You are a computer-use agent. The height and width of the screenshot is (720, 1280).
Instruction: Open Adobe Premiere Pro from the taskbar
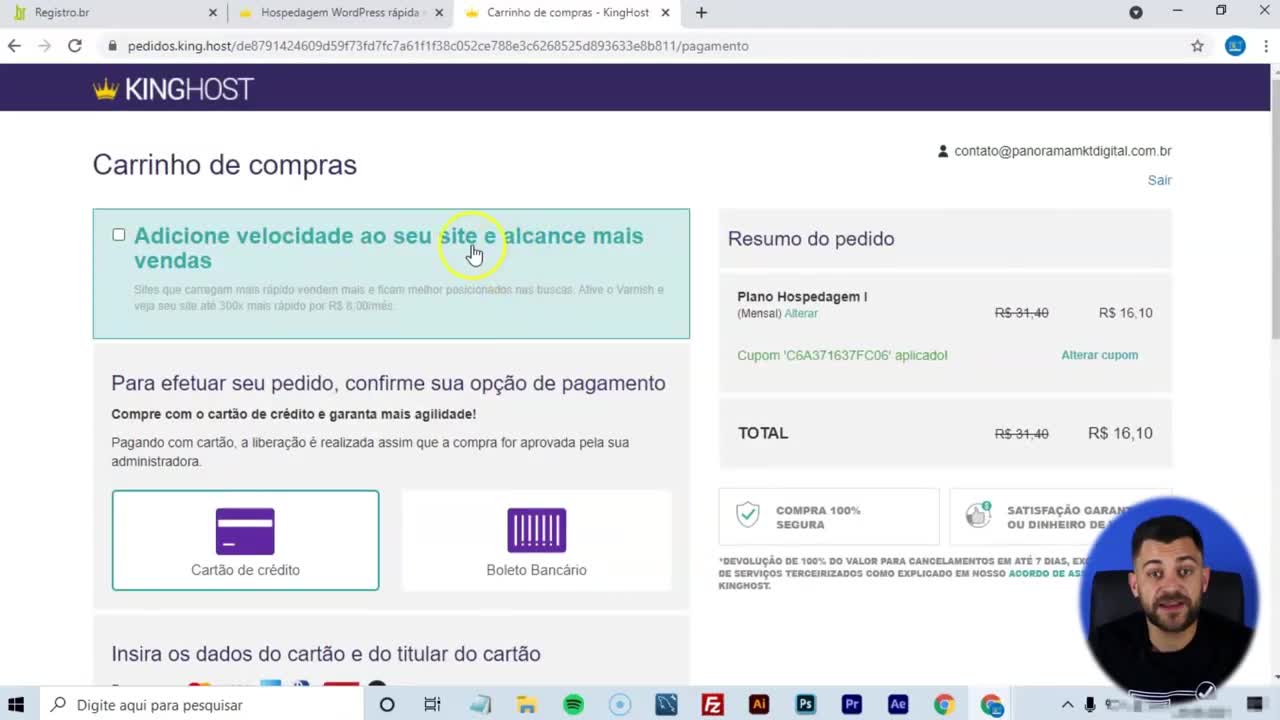(x=851, y=705)
